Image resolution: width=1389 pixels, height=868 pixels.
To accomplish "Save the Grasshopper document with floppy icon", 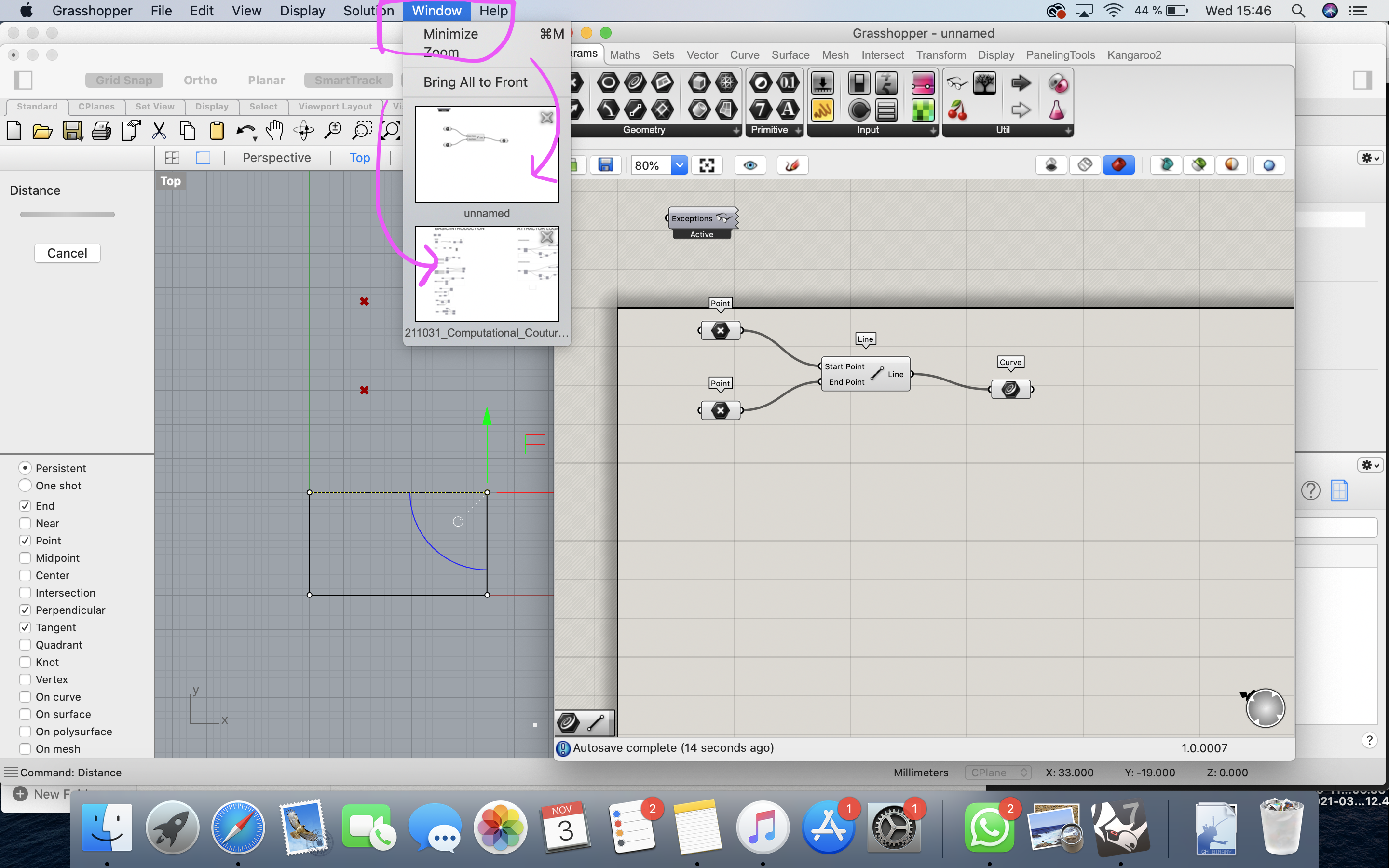I will [606, 165].
